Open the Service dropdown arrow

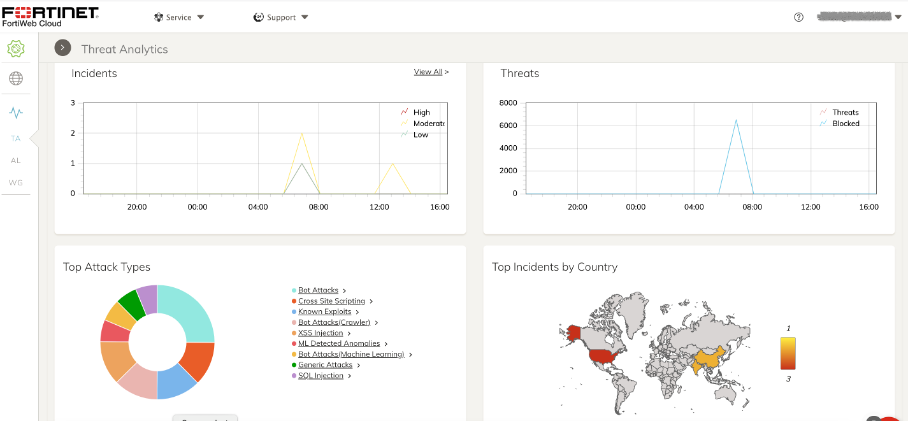tap(201, 18)
